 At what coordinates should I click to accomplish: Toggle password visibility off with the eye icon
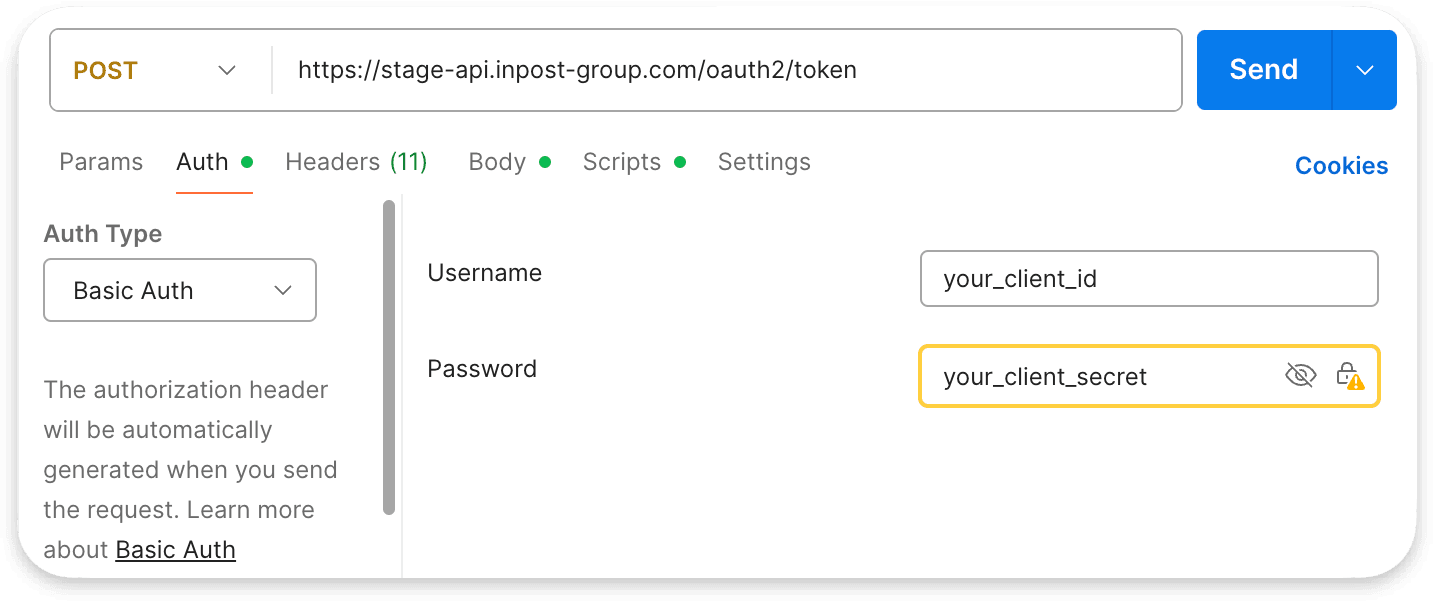point(1300,375)
